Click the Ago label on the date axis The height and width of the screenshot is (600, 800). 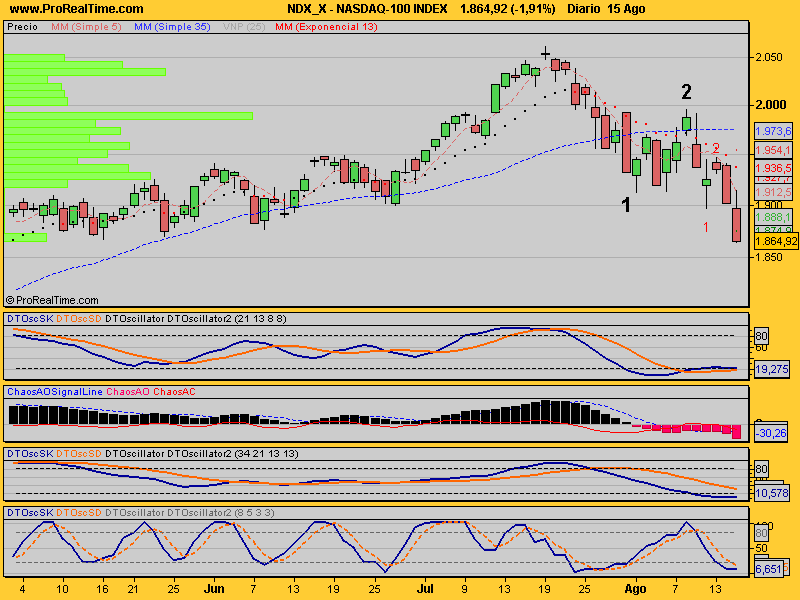(635, 589)
